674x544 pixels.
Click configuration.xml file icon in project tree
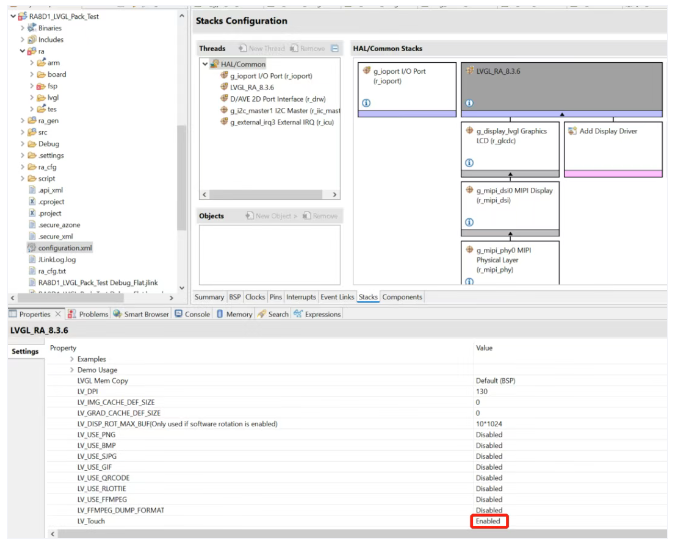click(32, 248)
